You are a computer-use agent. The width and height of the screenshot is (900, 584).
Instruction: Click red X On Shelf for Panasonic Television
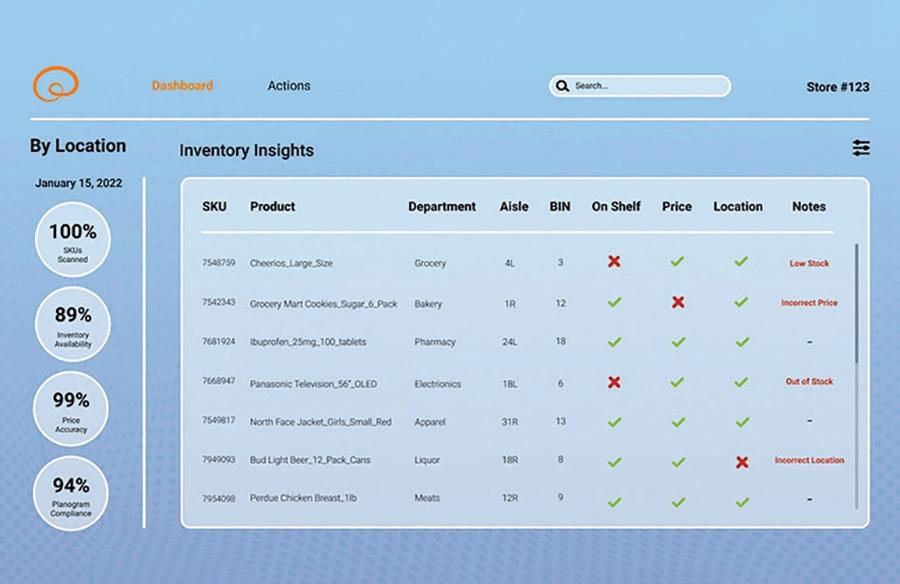click(614, 382)
